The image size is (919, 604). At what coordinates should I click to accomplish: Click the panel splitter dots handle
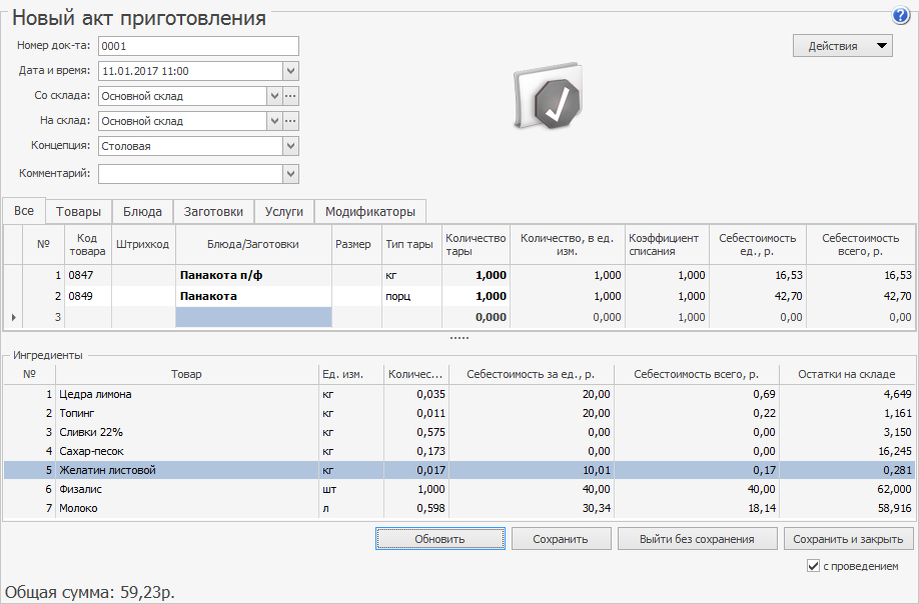[459, 338]
